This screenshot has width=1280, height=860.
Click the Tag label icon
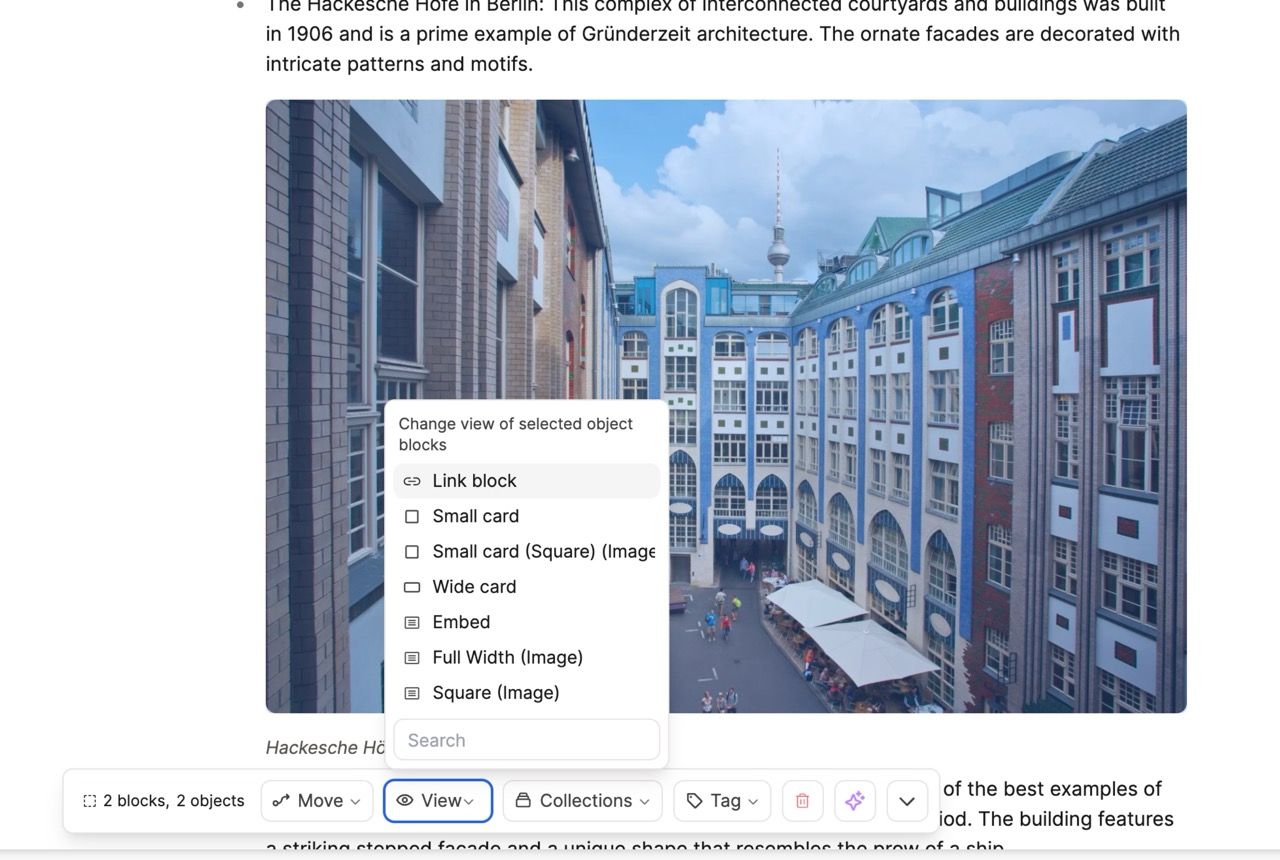click(694, 801)
